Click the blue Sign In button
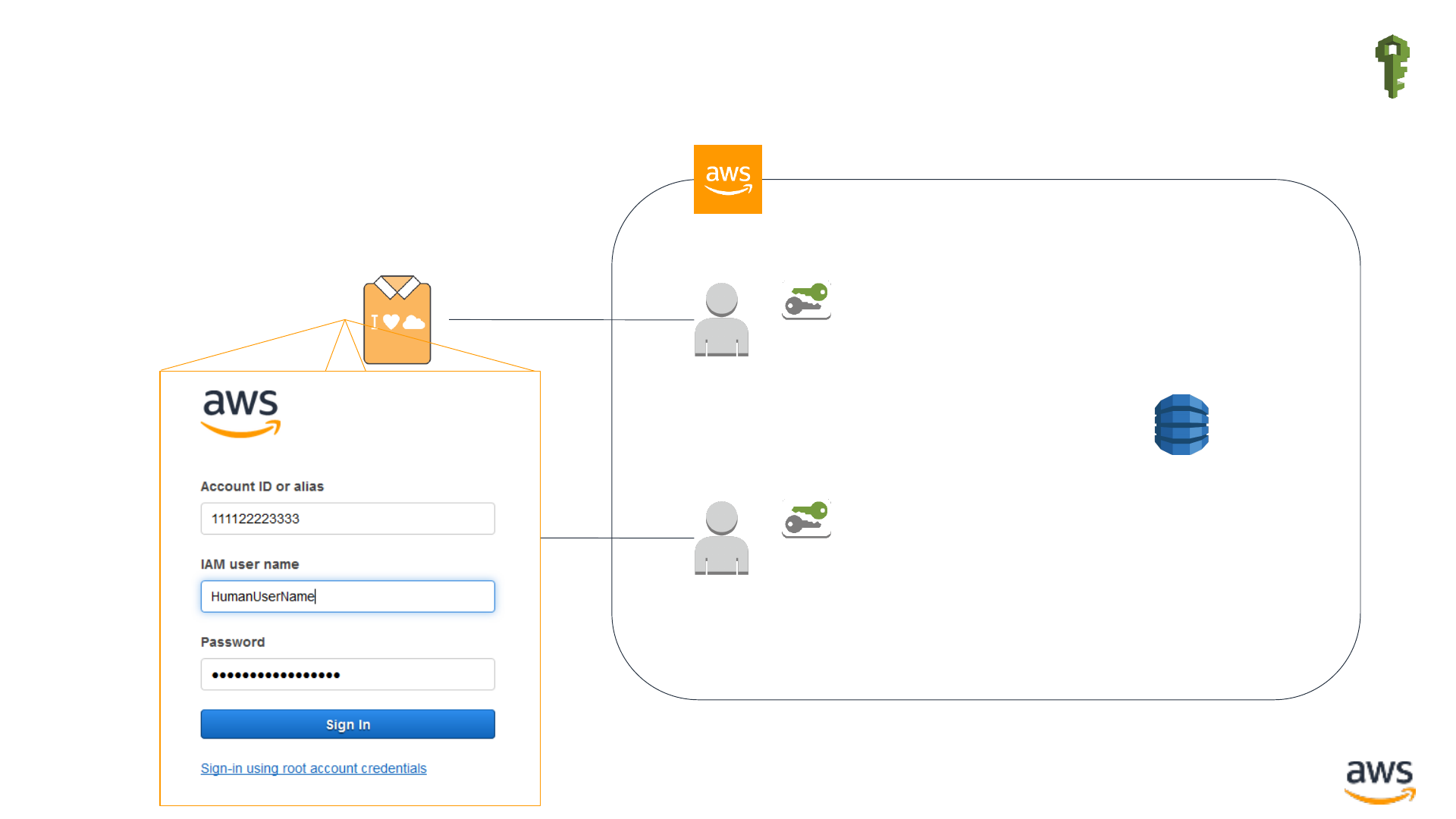 tap(348, 724)
